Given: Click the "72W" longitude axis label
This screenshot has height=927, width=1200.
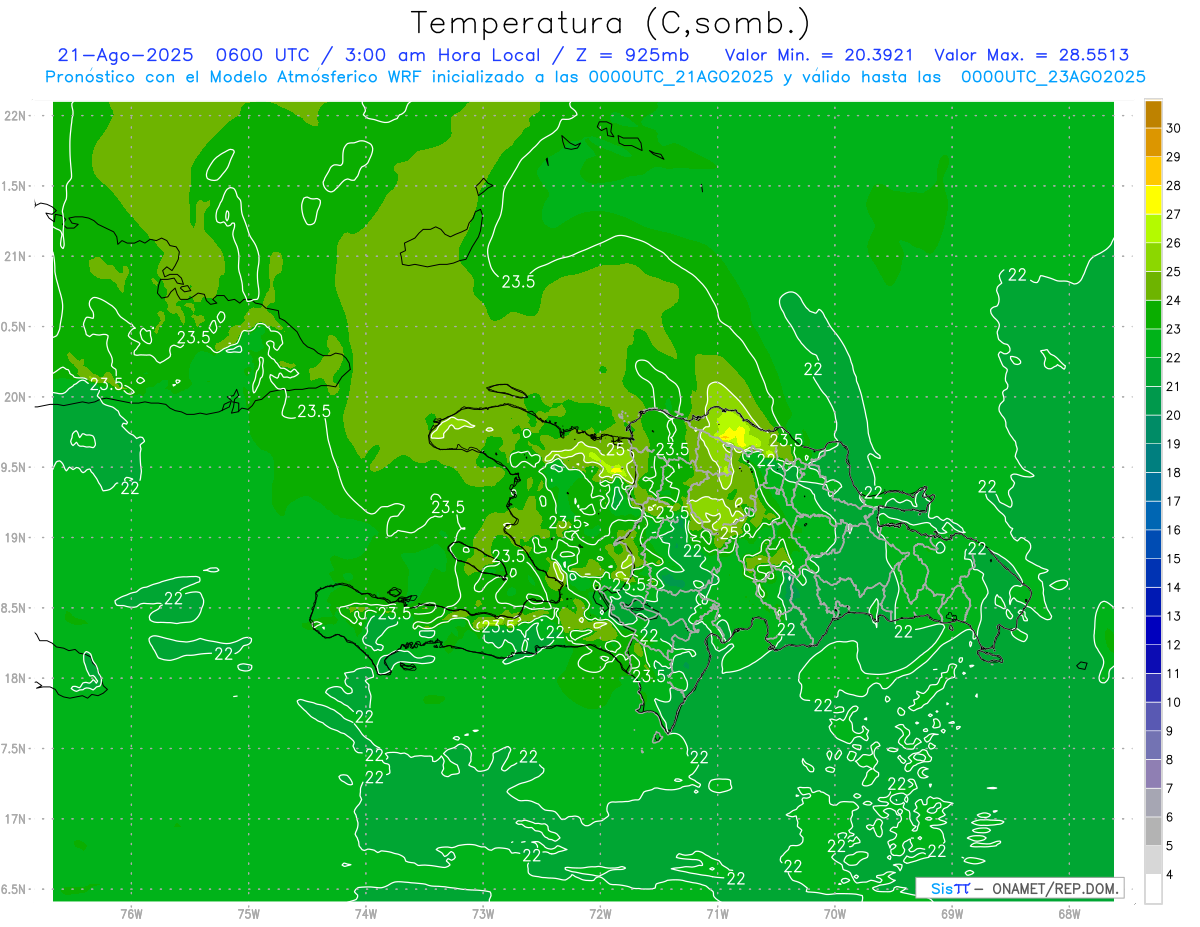Looking at the screenshot, I should click(x=600, y=914).
